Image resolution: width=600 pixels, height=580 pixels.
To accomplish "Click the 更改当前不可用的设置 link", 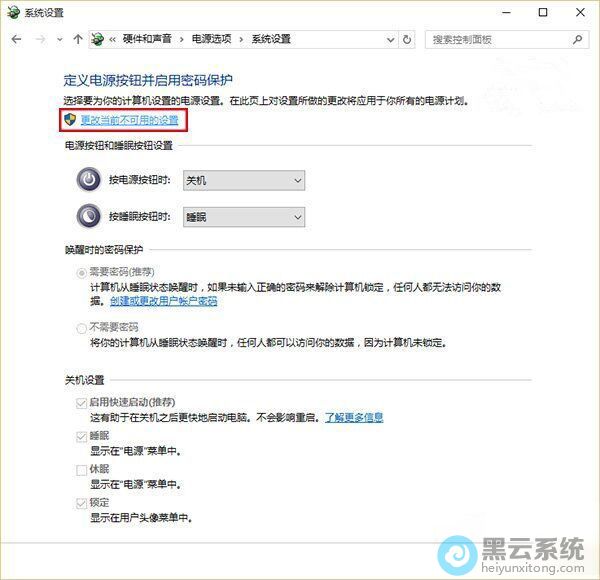I will click(129, 119).
